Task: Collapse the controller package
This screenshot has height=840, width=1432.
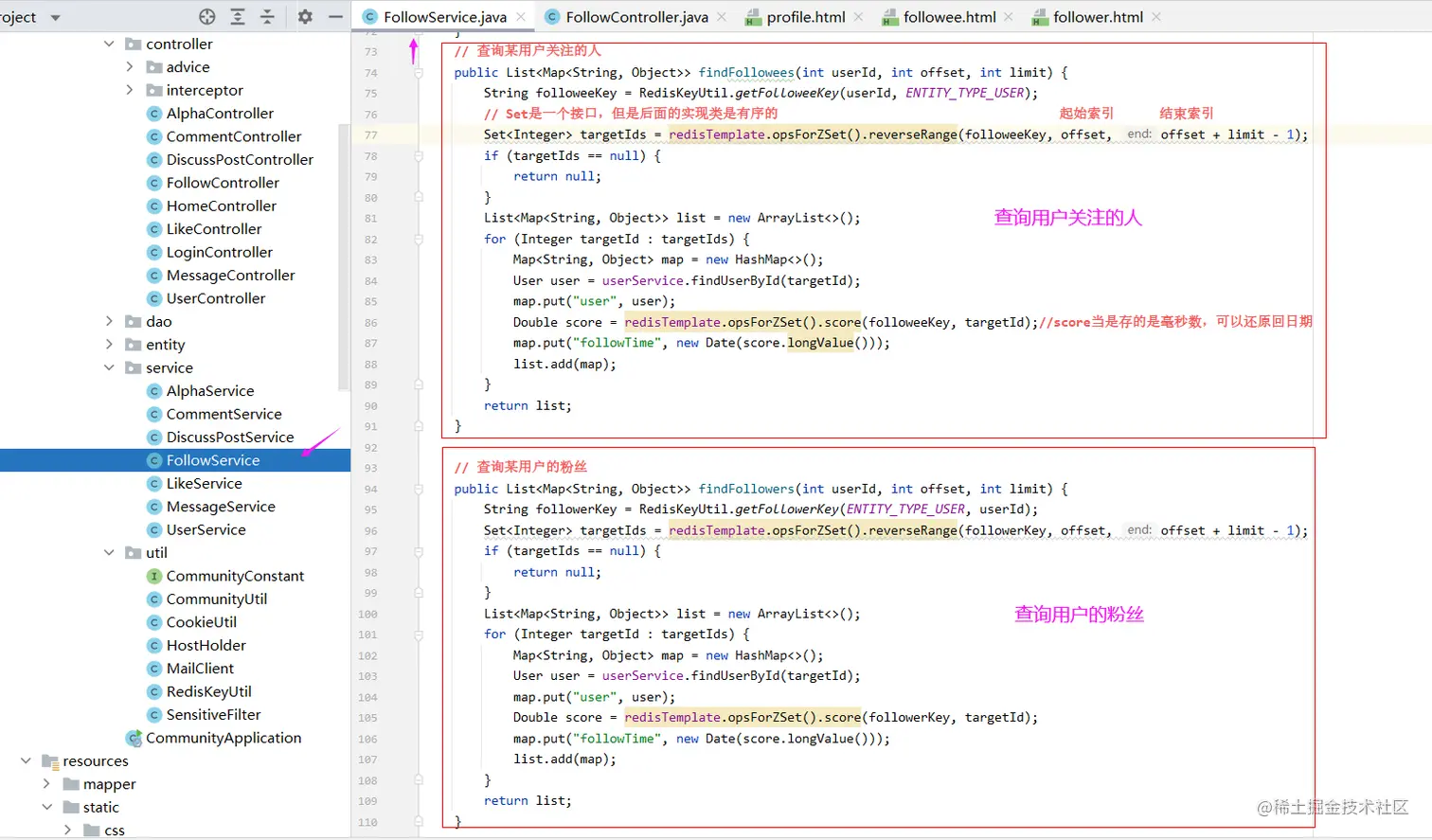Action: tap(109, 44)
